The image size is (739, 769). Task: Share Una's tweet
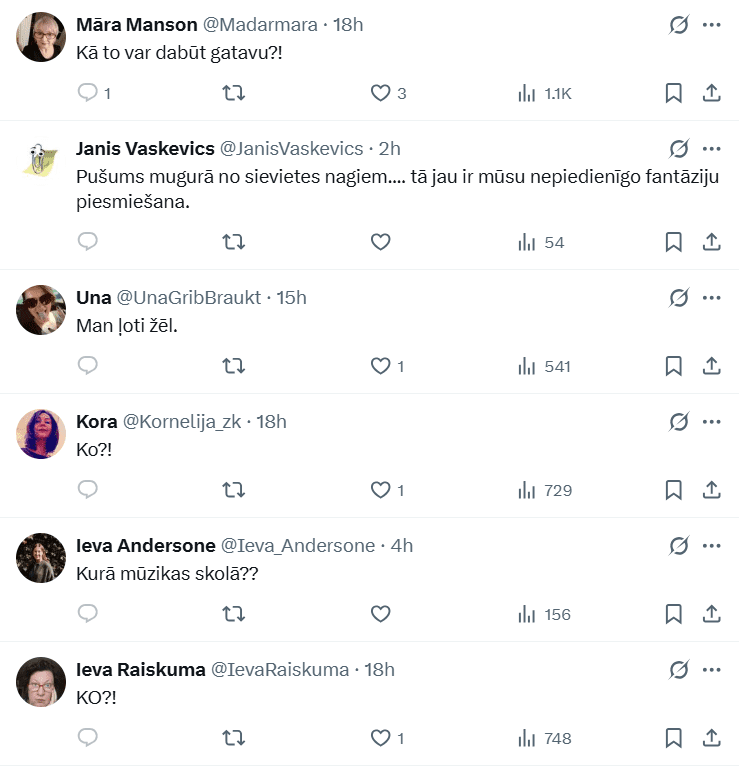point(711,366)
